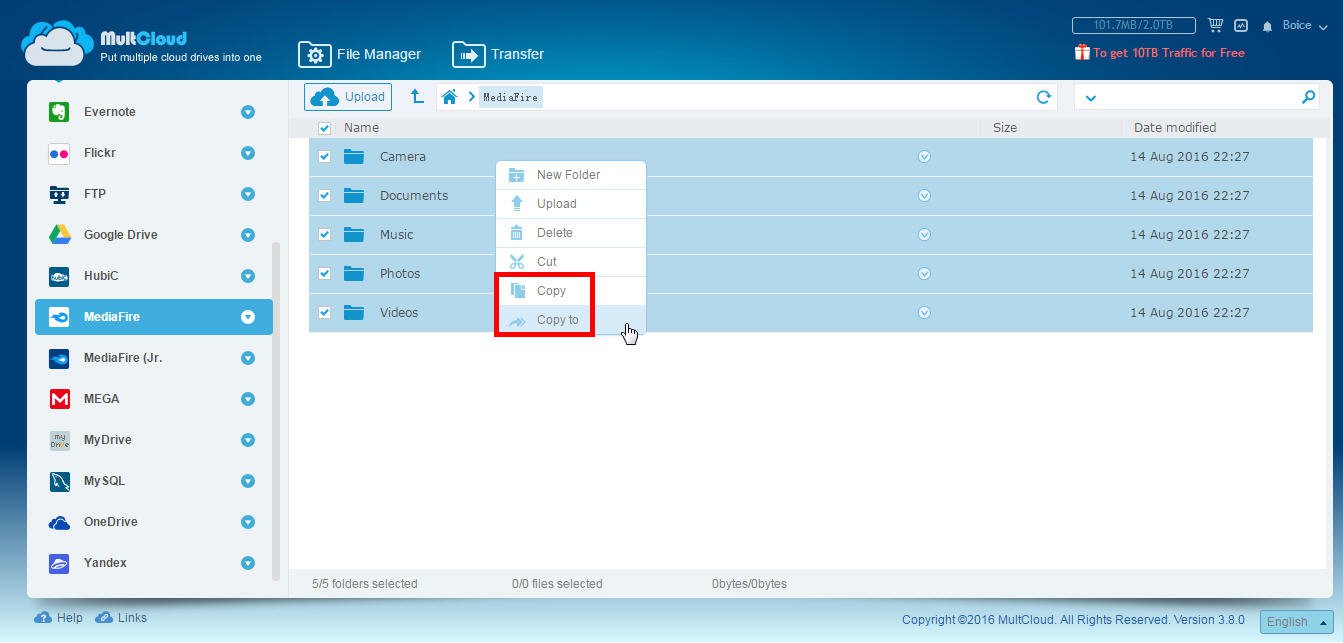Click the Evernote service icon
1343x643 pixels.
tap(59, 112)
